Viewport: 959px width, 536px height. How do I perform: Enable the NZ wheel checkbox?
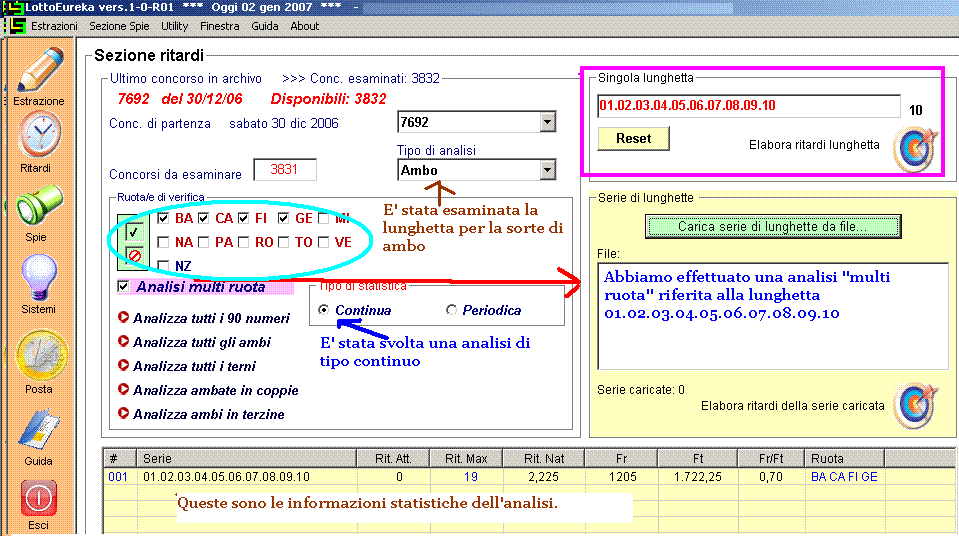163,266
